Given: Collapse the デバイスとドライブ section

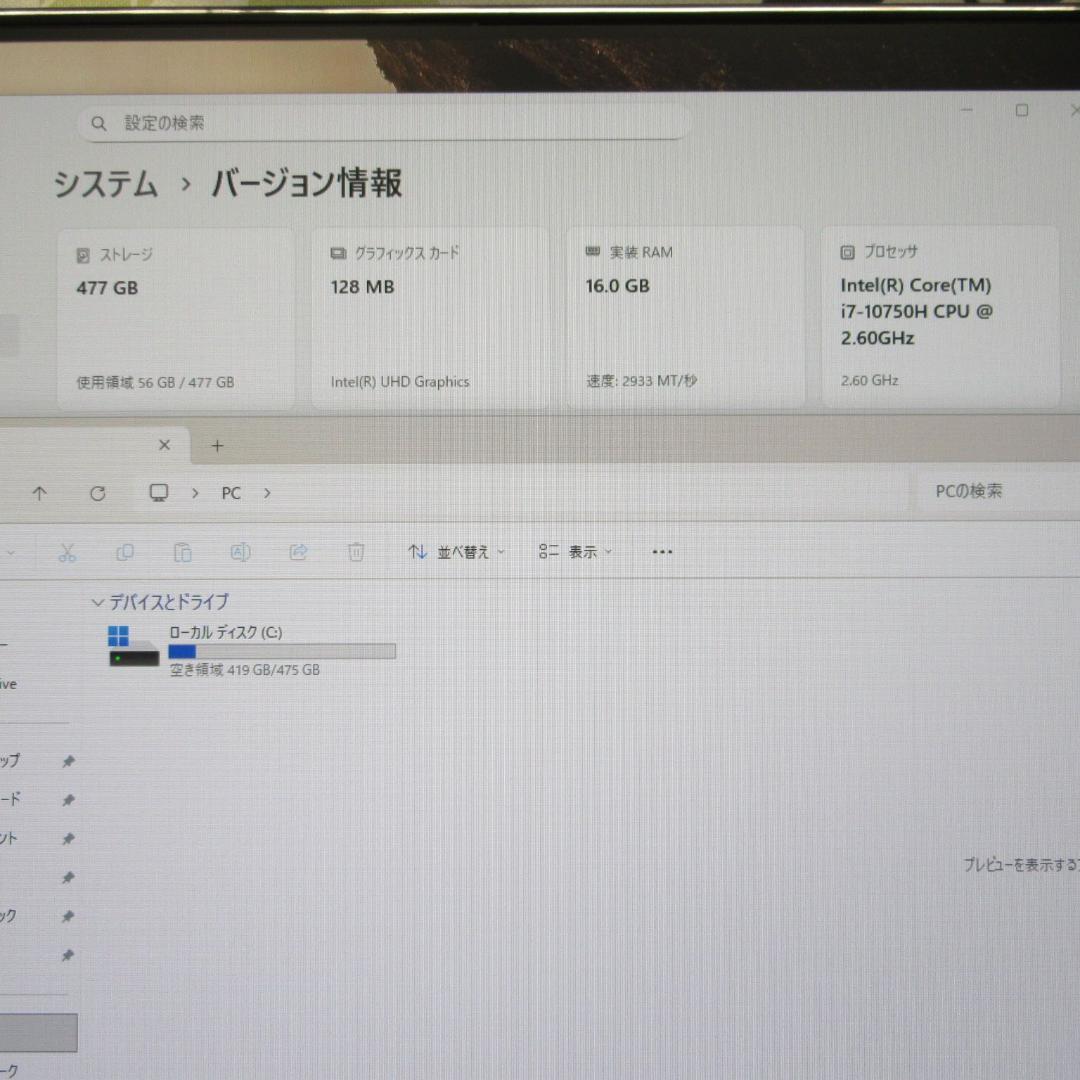Looking at the screenshot, I should pos(97,602).
